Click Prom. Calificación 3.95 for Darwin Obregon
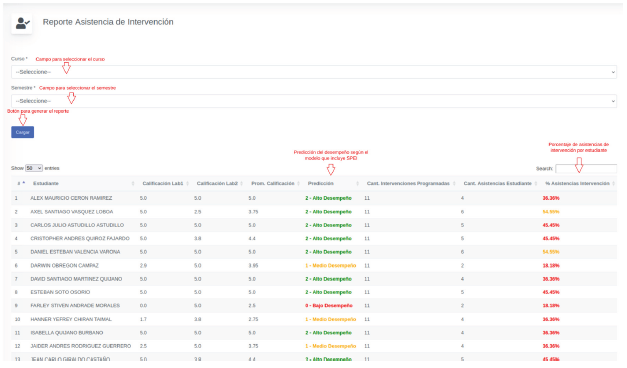The image size is (627, 368). coord(253,266)
